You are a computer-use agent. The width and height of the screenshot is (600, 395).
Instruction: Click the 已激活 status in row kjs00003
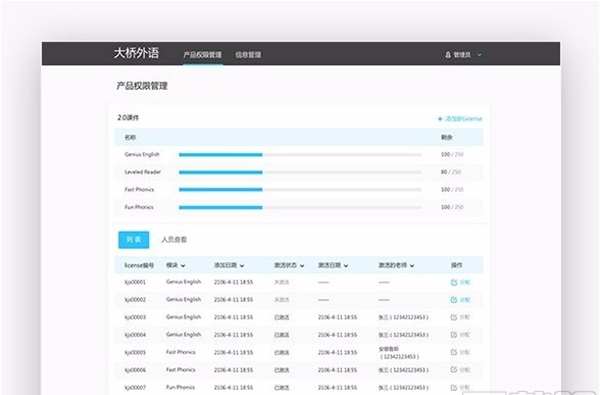282,317
